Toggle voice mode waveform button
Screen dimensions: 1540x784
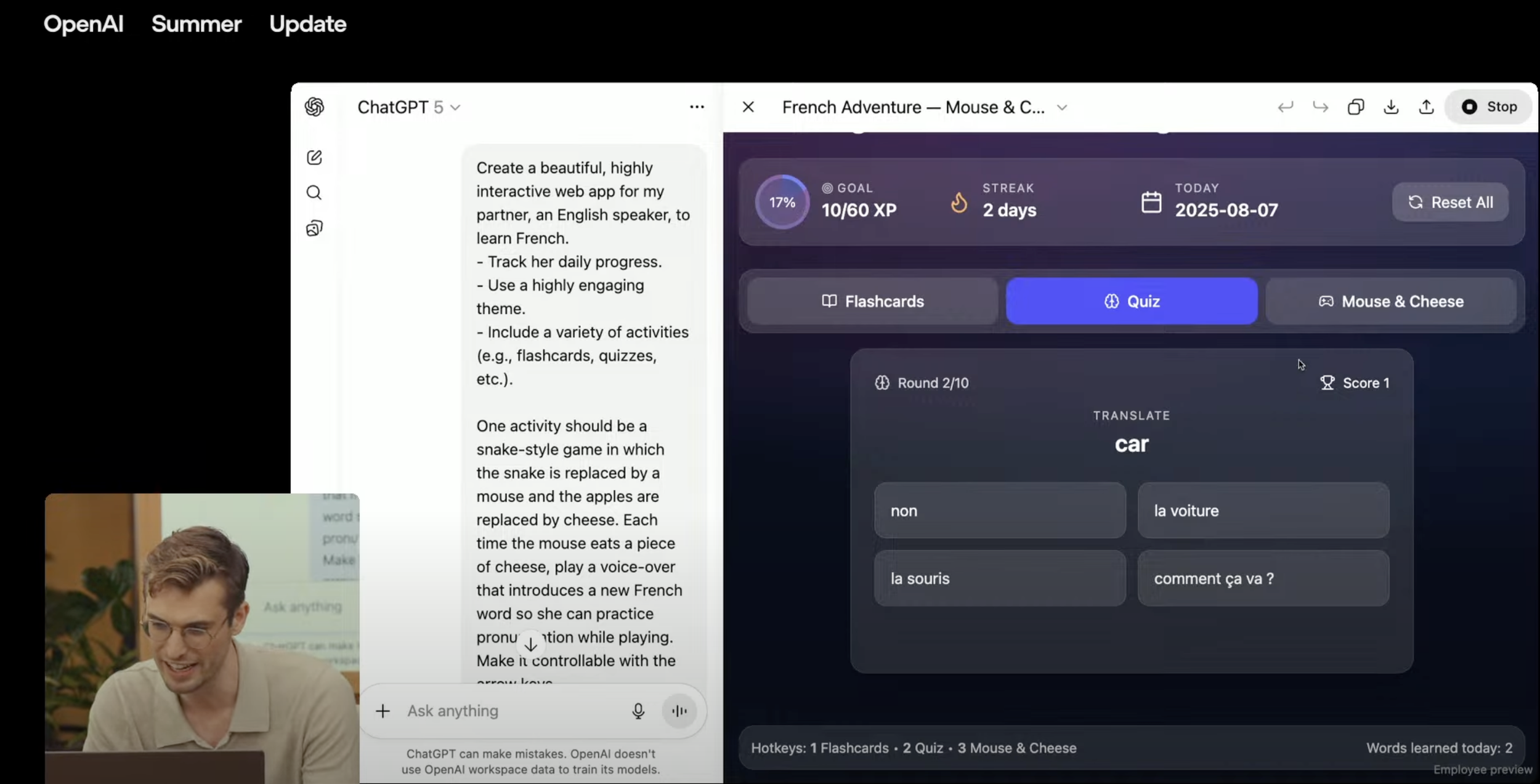679,711
